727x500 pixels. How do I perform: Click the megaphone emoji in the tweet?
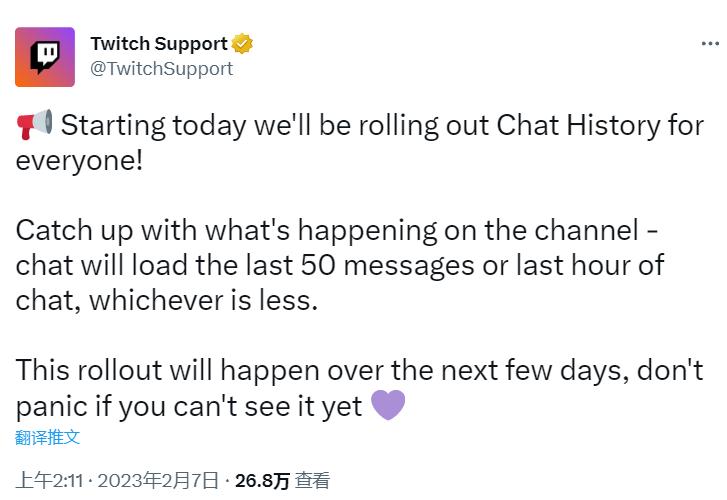[x=34, y=126]
